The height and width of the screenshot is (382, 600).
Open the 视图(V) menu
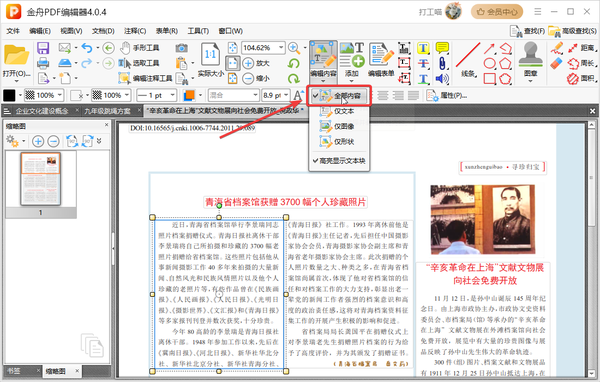coord(71,31)
